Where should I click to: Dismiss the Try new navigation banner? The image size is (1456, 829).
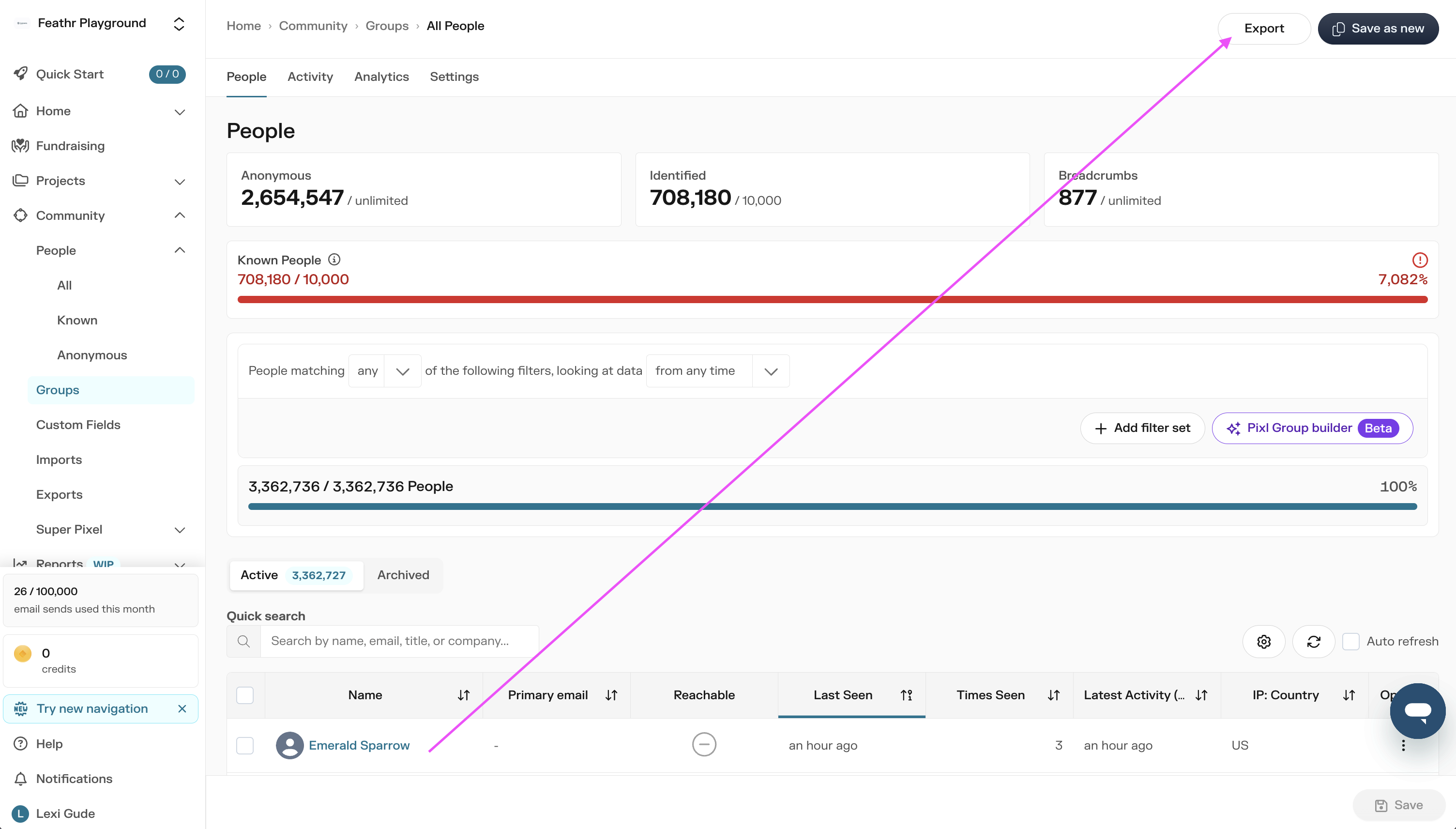coord(182,709)
